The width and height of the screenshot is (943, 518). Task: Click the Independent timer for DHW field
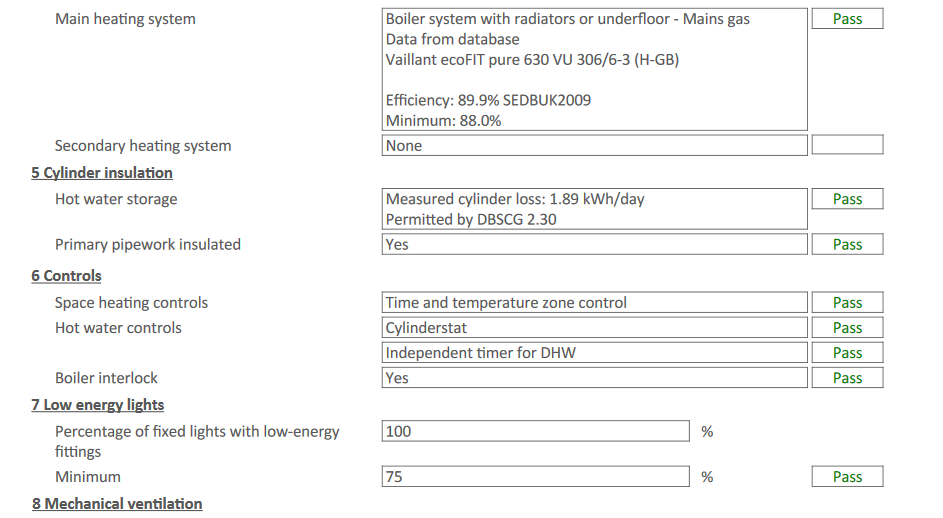[594, 353]
